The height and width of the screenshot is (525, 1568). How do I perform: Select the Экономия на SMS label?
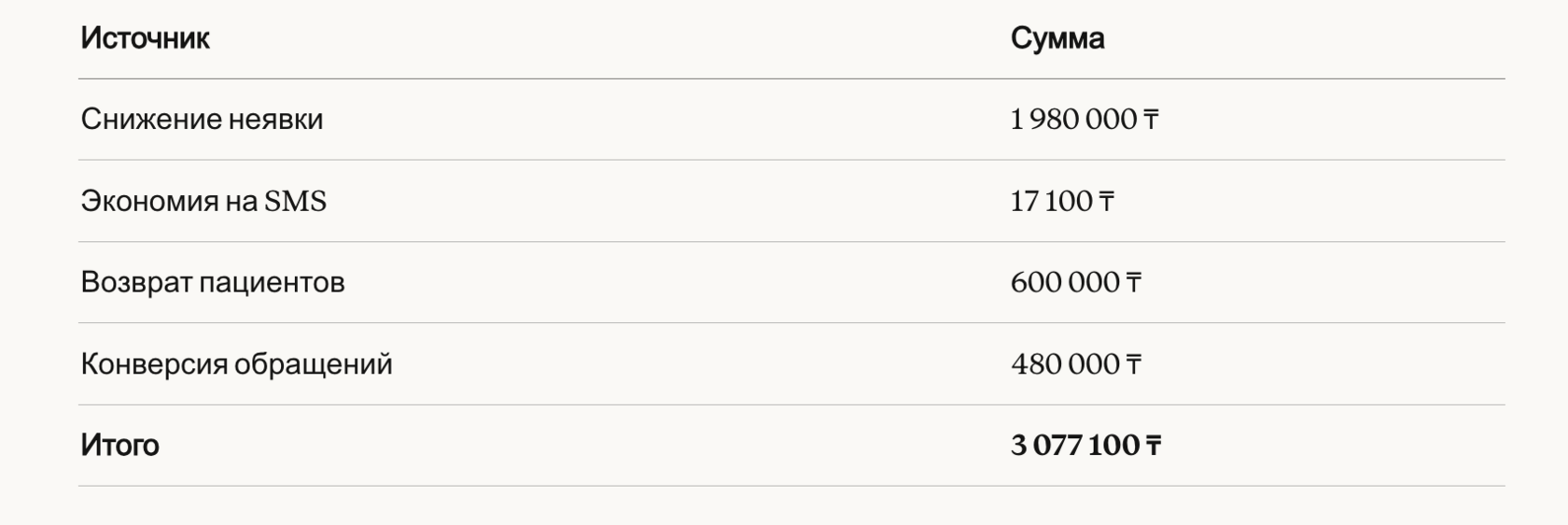coord(203,201)
